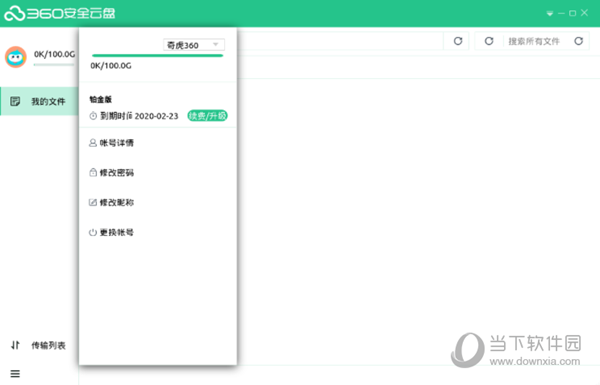
Task: Open the hamburger menu at sidebar bottom
Action: click(15, 374)
